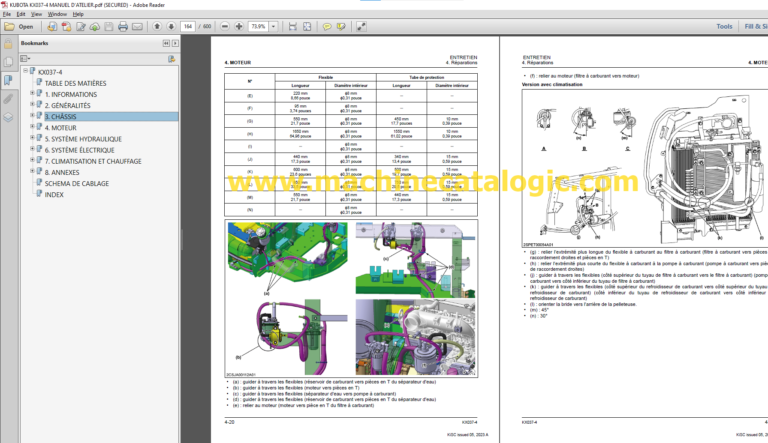This screenshot has height=443, width=768.
Task: Select 5. SYSTÈME HYDRAULIQUE bookmark
Action: 83,139
